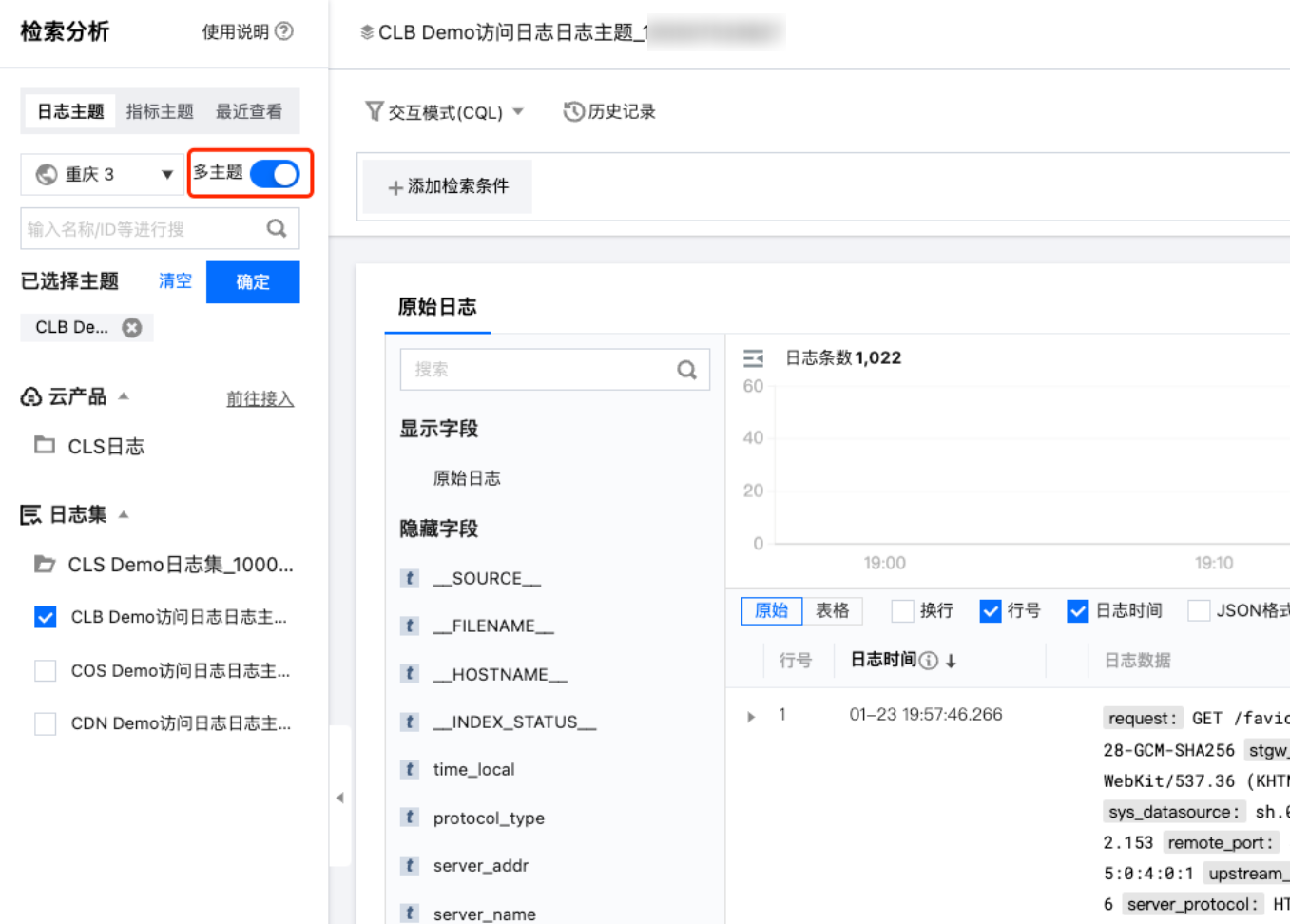Open the 重庆 3 region dropdown
1290x924 pixels.
point(102,174)
